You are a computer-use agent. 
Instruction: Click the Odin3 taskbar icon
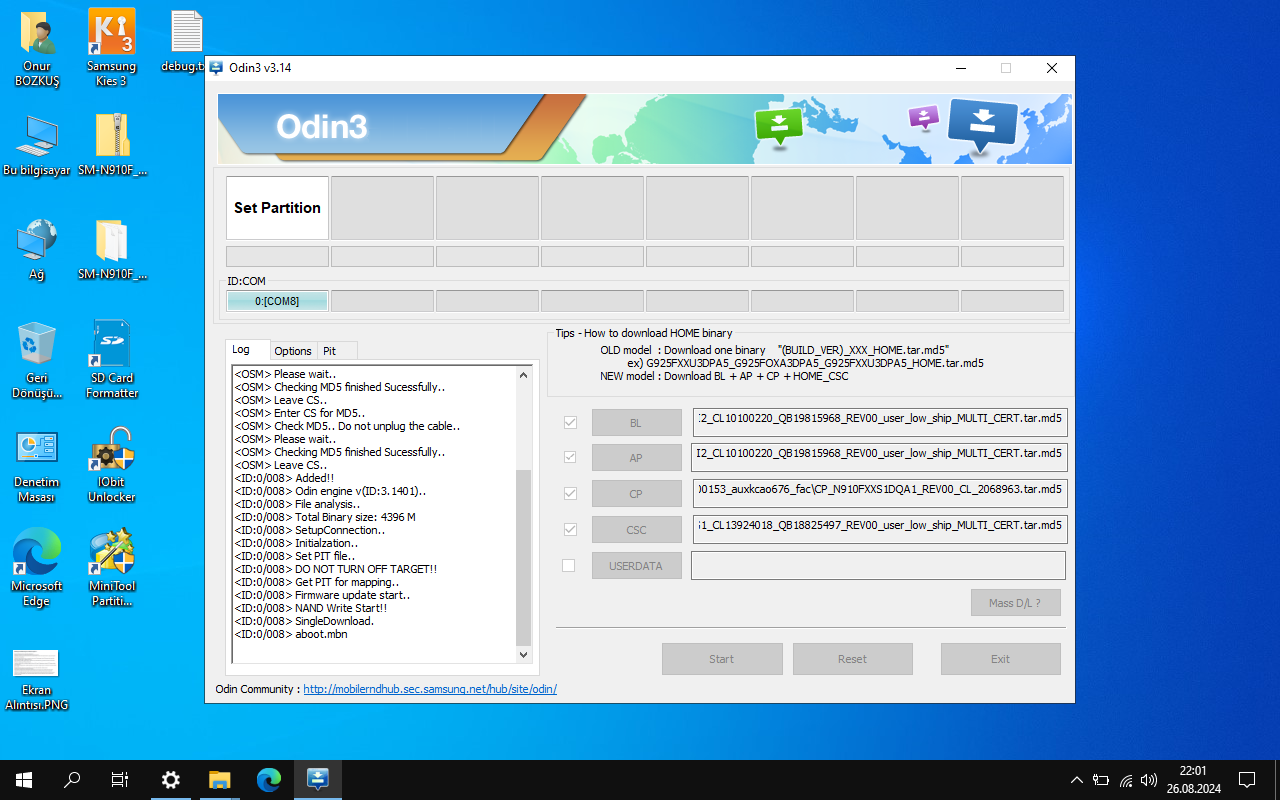(x=318, y=780)
